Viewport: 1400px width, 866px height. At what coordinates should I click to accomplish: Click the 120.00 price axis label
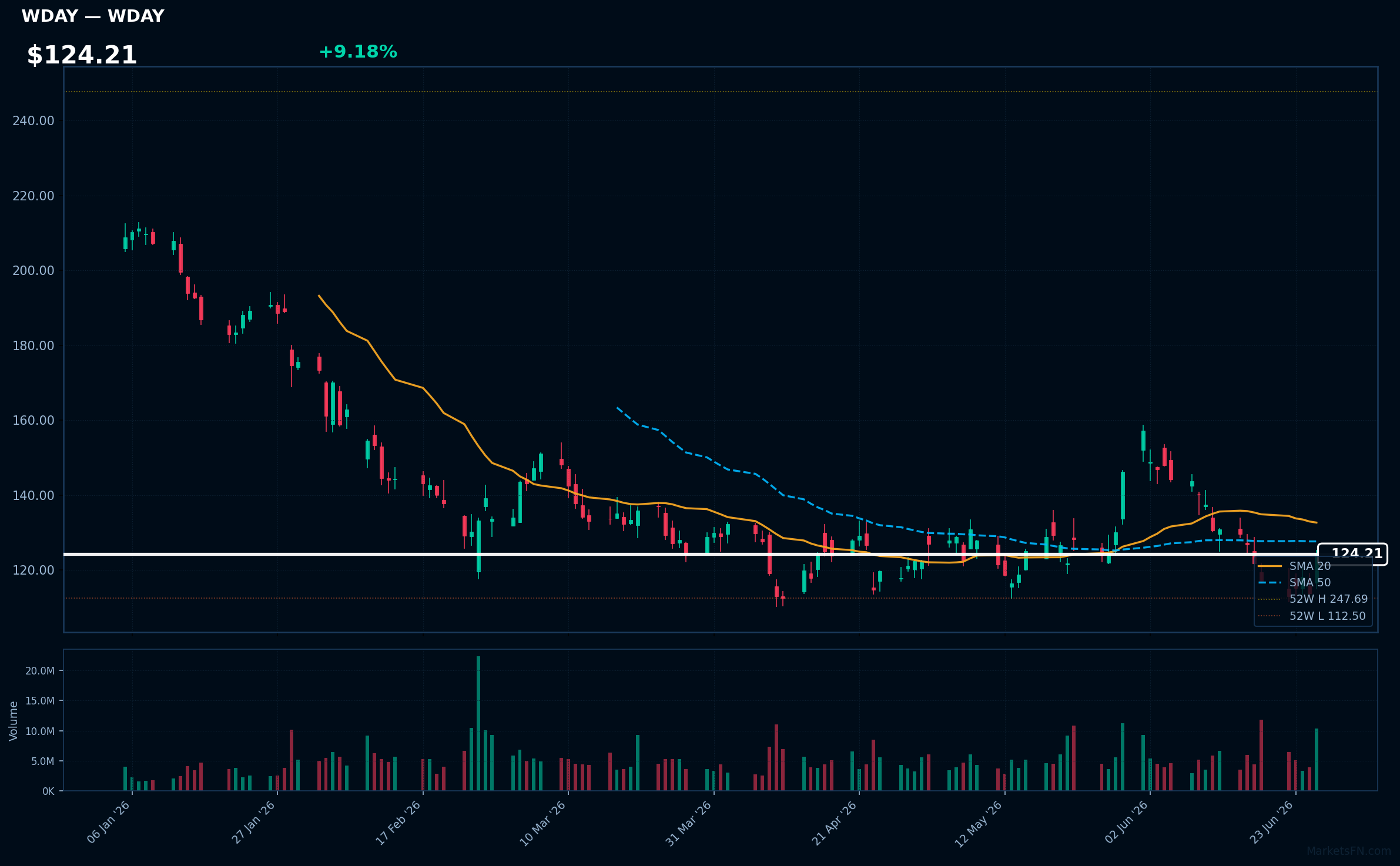click(x=34, y=570)
